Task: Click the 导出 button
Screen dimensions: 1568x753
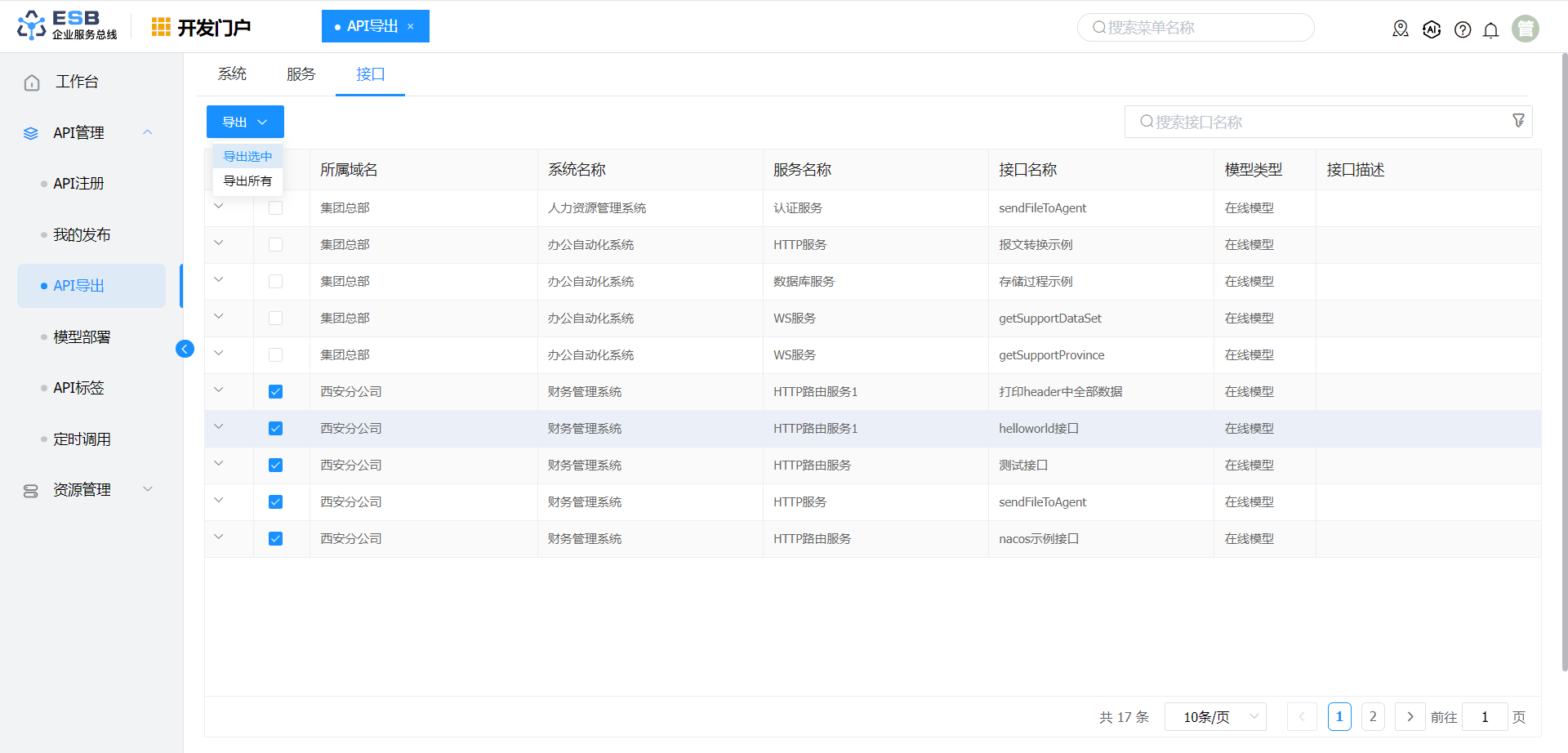Action: (245, 122)
